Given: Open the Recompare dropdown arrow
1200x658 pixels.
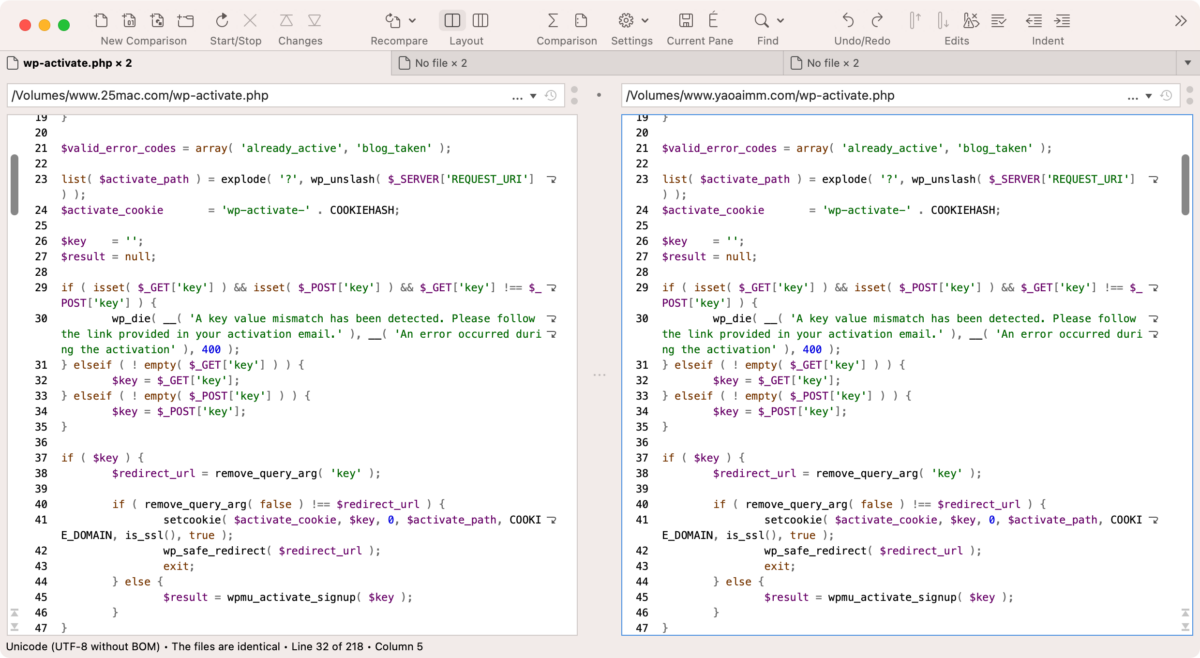Looking at the screenshot, I should point(410,21).
